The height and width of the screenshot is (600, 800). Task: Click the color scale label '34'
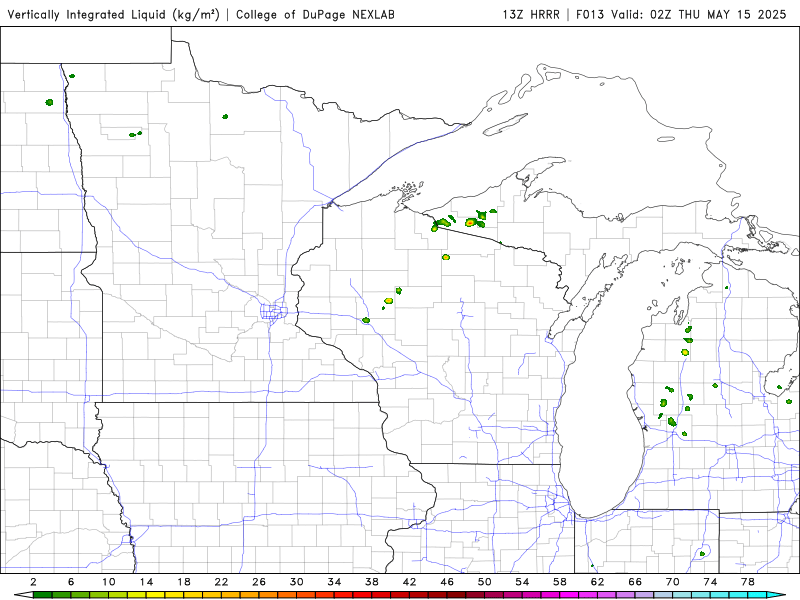tap(334, 582)
